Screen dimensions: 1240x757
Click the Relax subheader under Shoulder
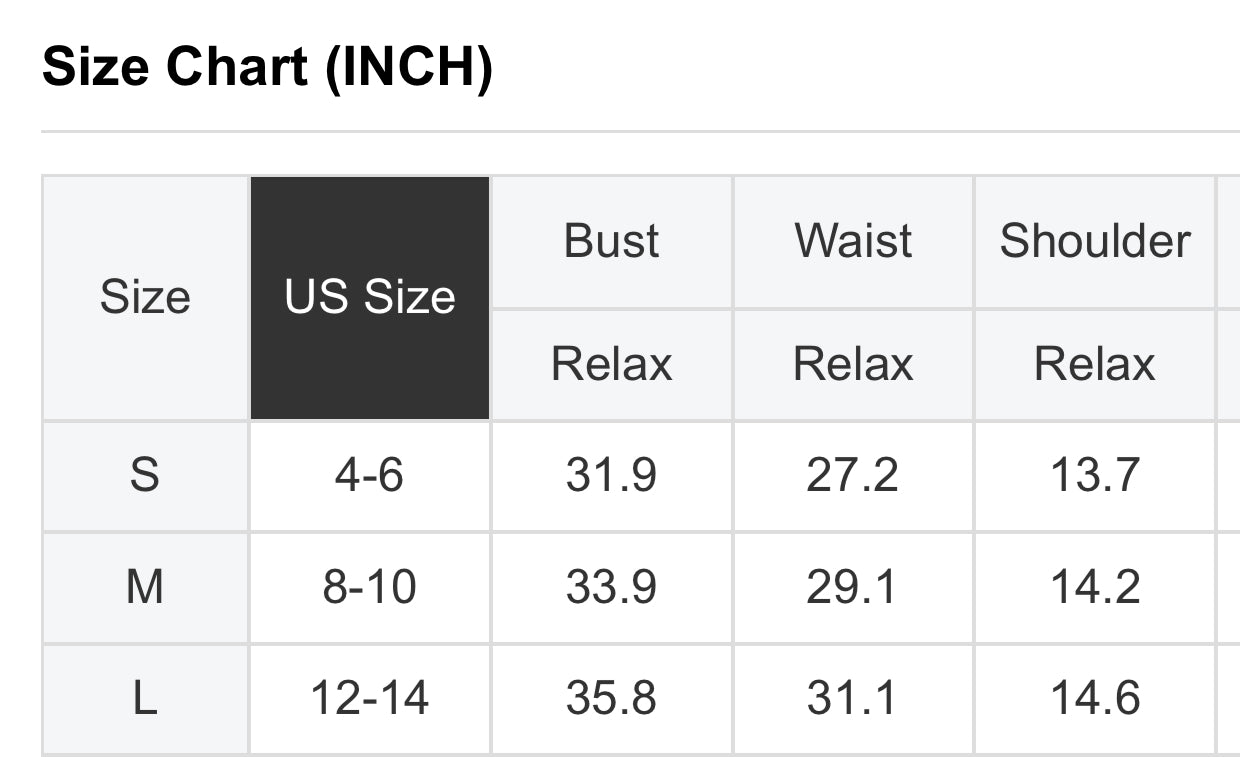coord(1095,364)
